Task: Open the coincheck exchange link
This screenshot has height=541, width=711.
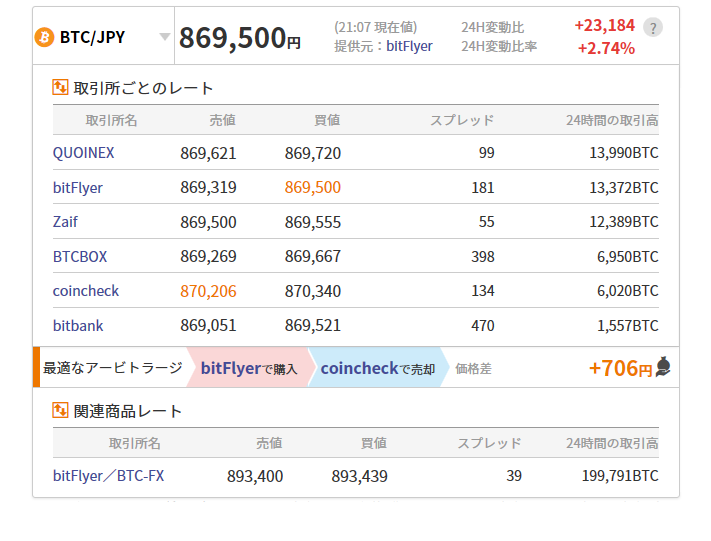Action: click(x=86, y=291)
